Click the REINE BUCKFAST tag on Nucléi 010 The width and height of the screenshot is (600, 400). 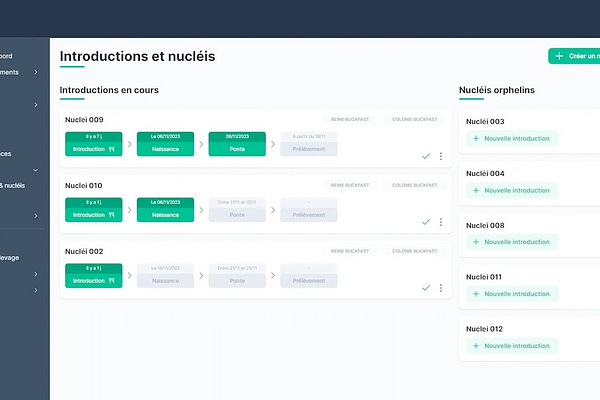point(350,185)
